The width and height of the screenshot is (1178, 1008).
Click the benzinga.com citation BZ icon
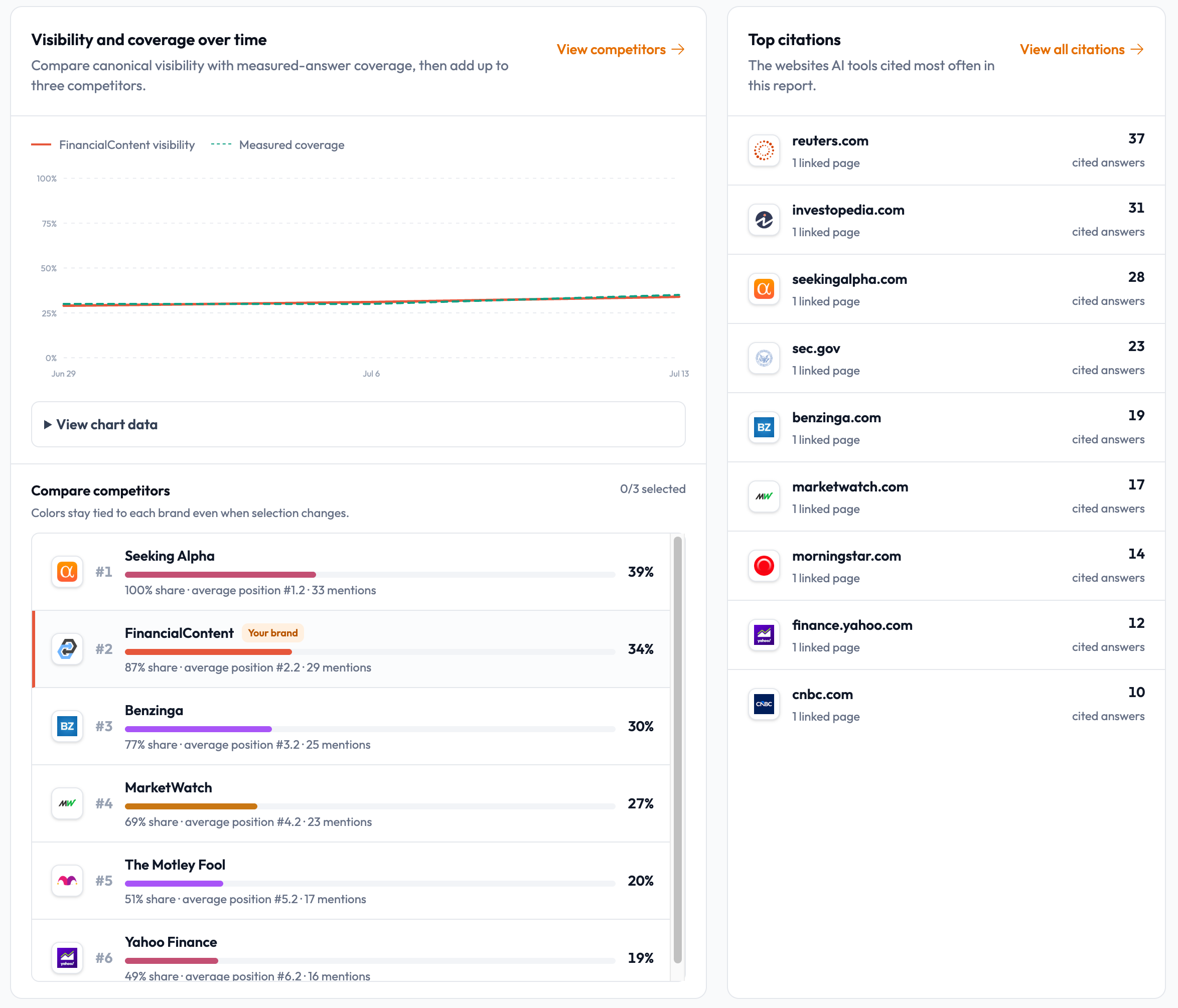pos(764,427)
